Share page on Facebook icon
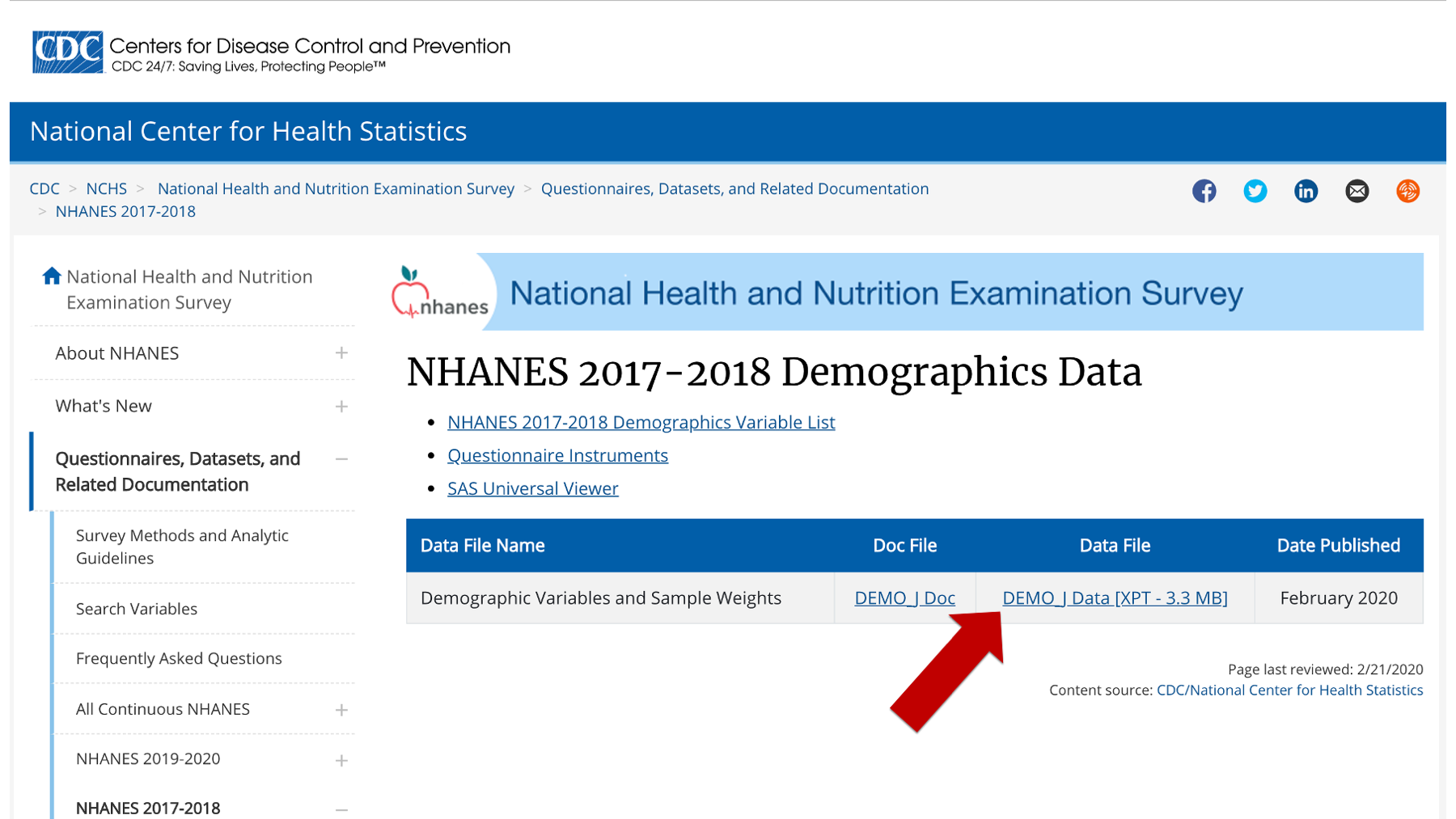 tap(1204, 192)
